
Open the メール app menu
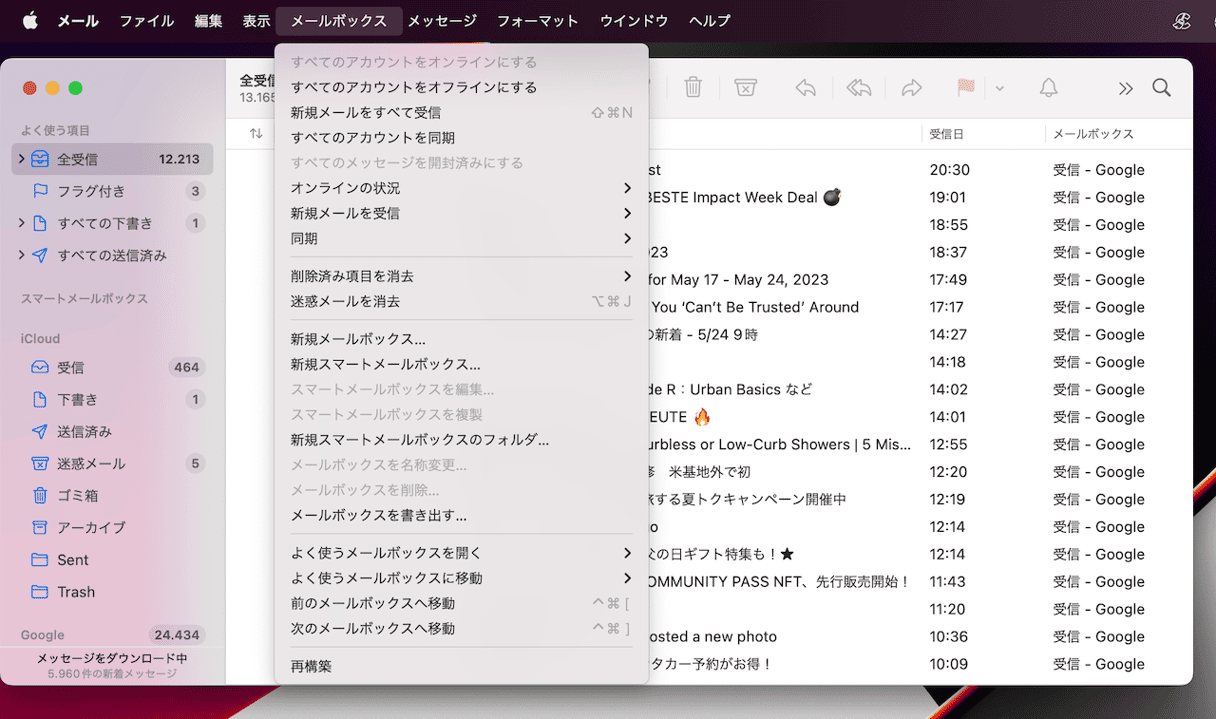[x=78, y=20]
